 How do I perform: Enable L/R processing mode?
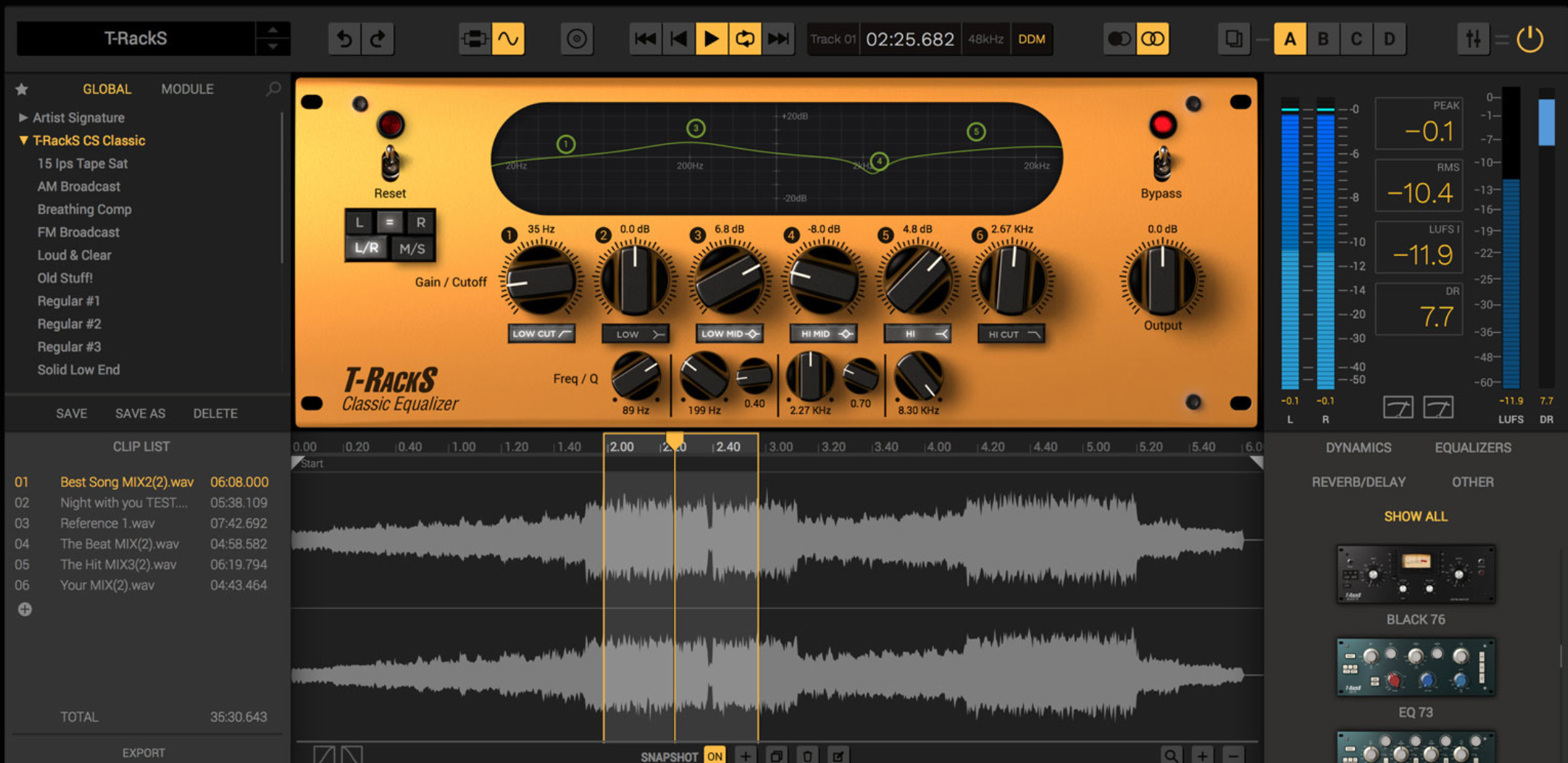(x=367, y=248)
